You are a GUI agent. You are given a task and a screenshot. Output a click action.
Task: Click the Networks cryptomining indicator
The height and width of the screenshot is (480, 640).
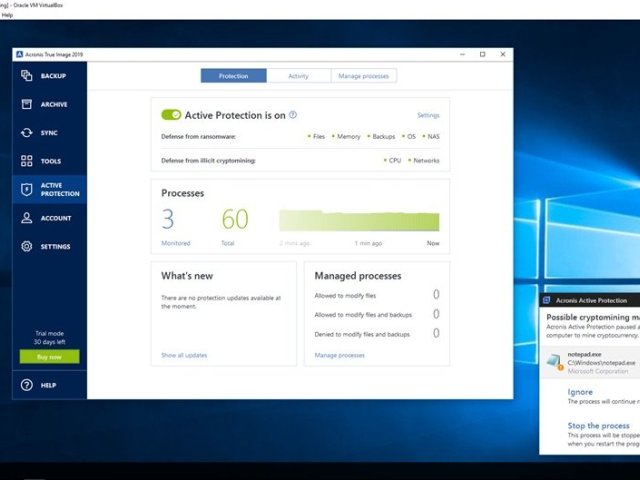[424, 160]
